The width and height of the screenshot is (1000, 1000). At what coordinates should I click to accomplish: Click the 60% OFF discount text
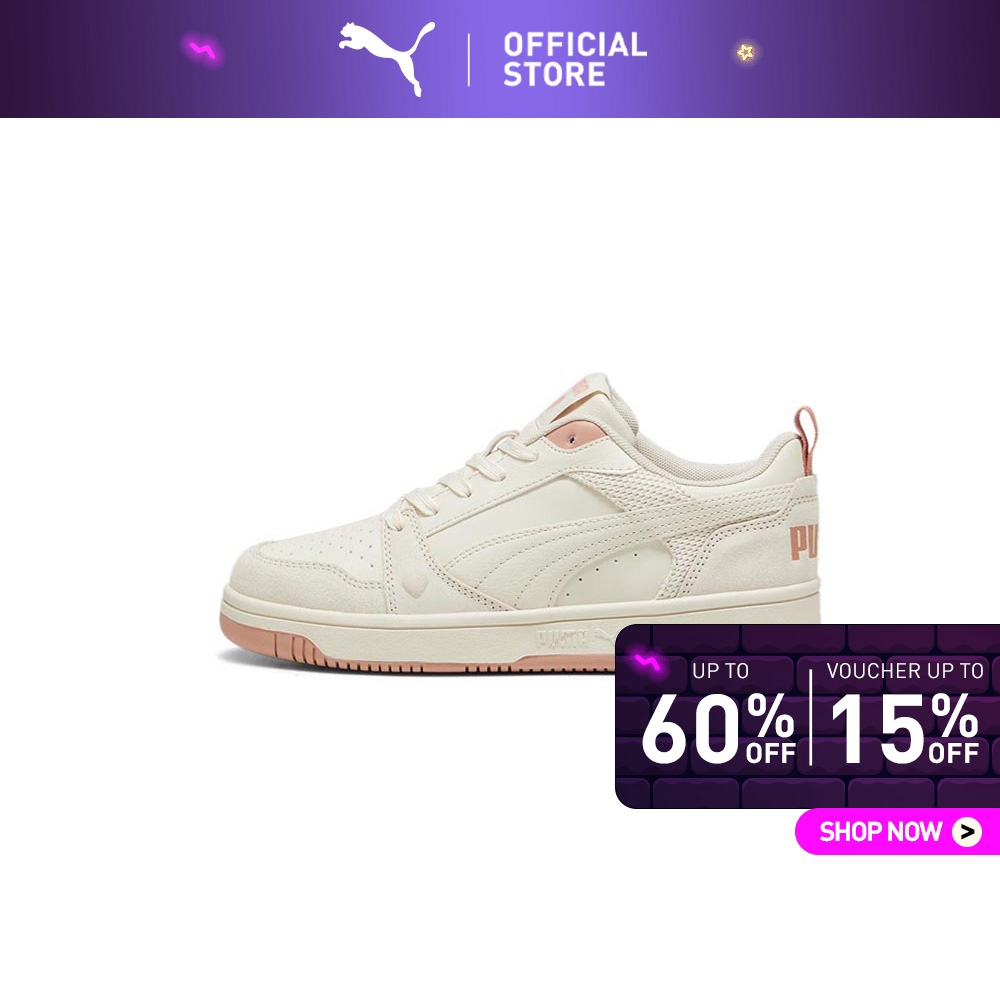coord(719,728)
